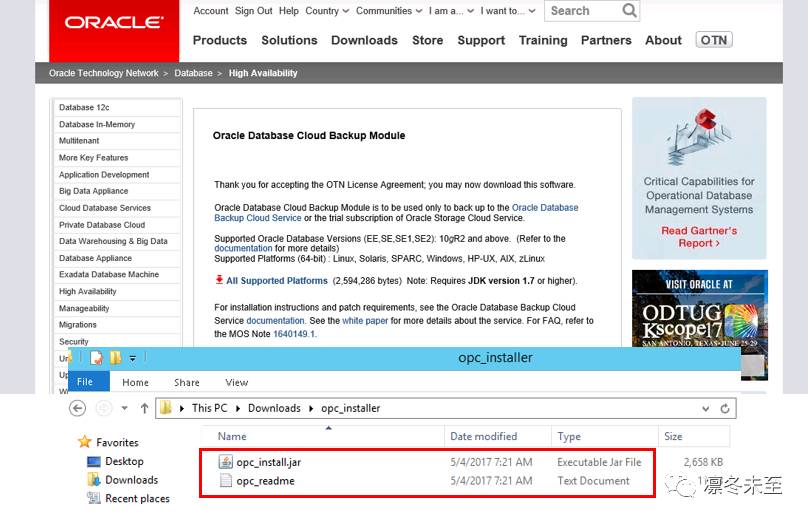Click the Properties icon in quick access toolbar

(96, 358)
